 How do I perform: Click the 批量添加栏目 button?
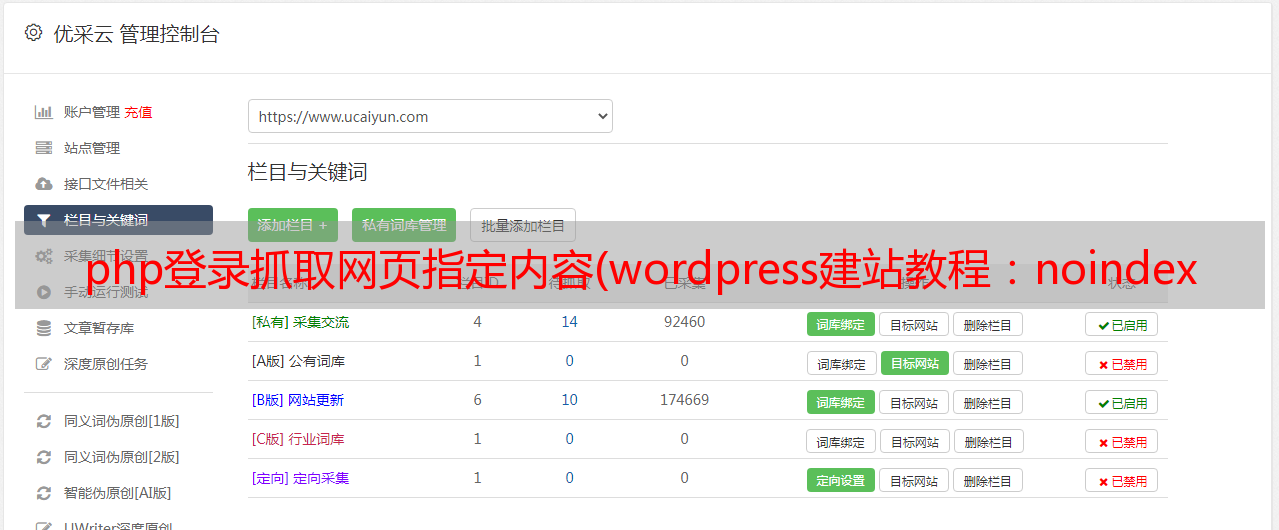point(523,225)
